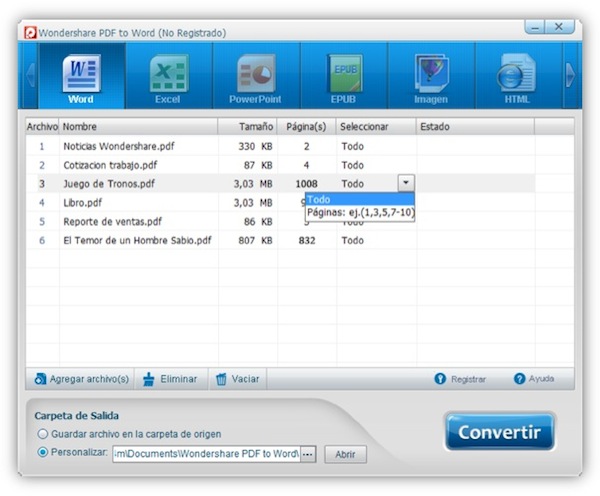Sort by the Nombre column header
Image resolution: width=600 pixels, height=496 pixels.
139,127
